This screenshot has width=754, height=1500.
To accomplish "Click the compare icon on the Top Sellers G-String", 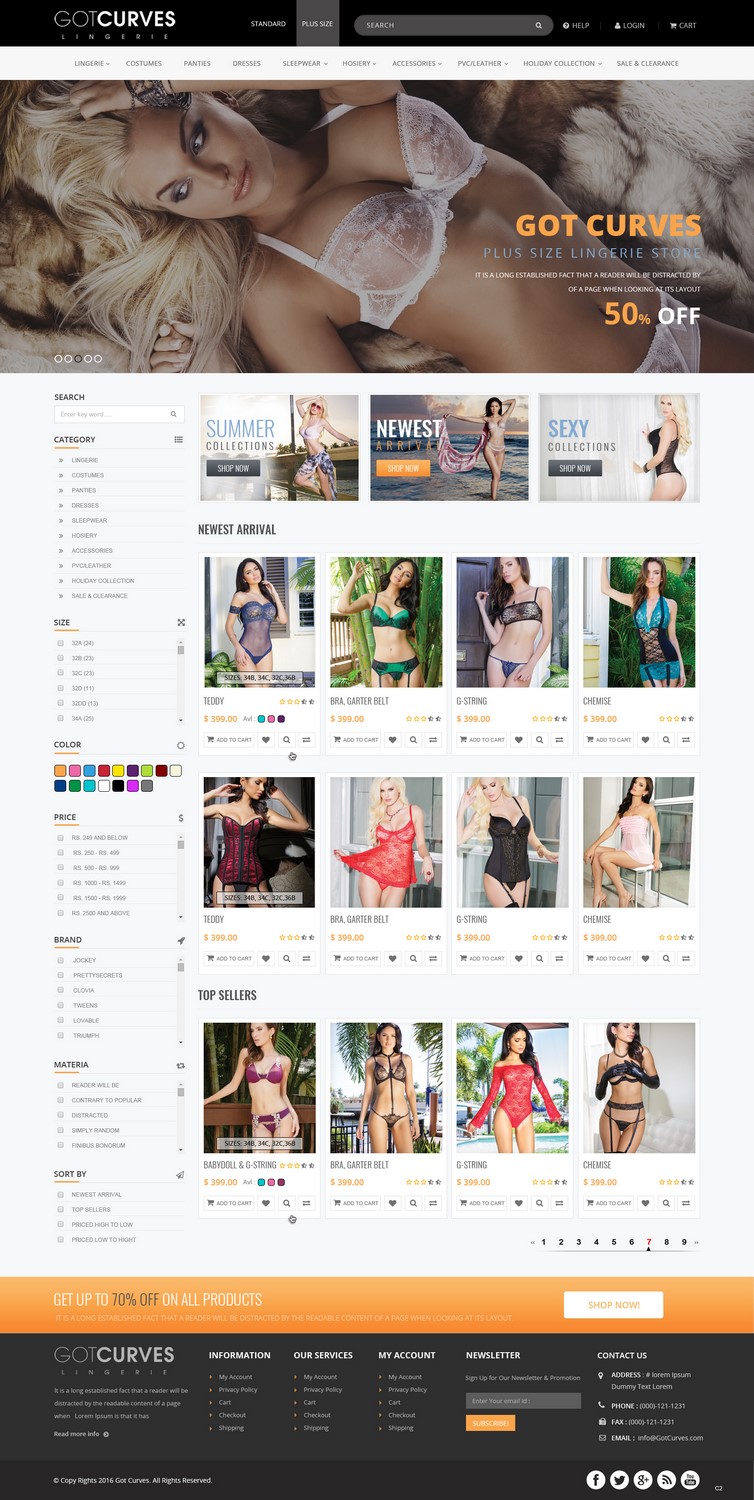I will [560, 1203].
